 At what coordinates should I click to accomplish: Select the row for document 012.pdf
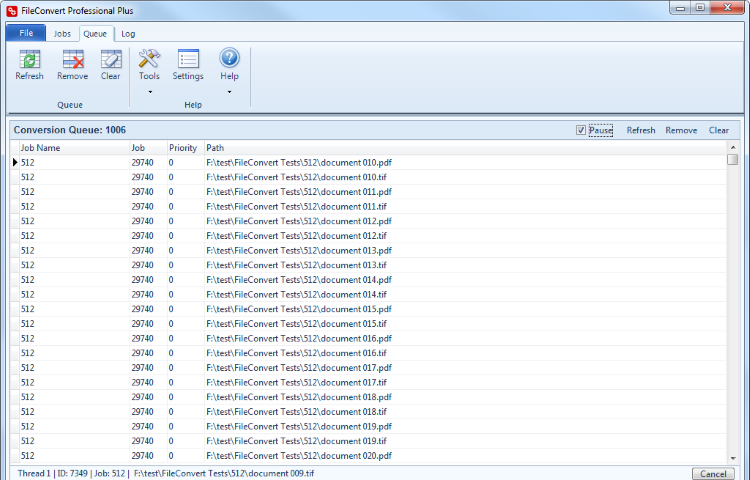point(368,221)
